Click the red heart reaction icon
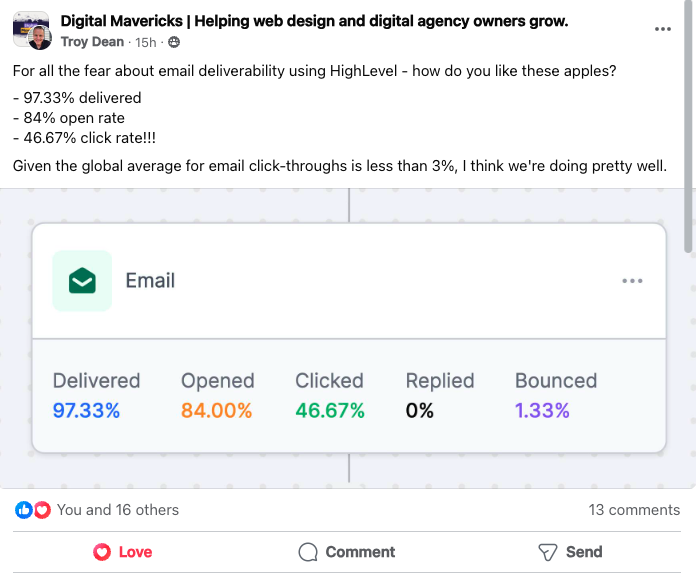This screenshot has width=696, height=577. [x=42, y=510]
